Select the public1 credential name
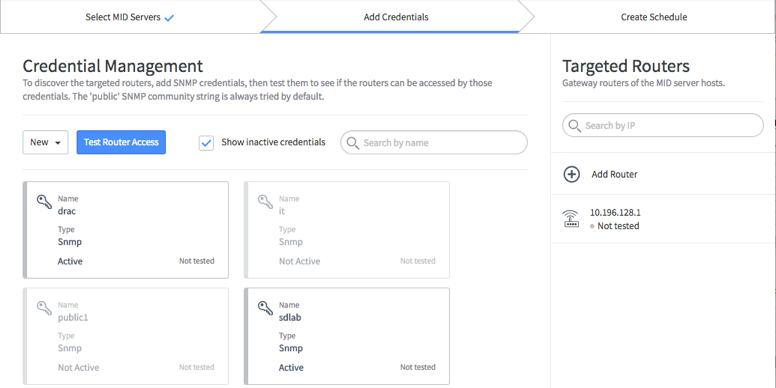 [73, 318]
